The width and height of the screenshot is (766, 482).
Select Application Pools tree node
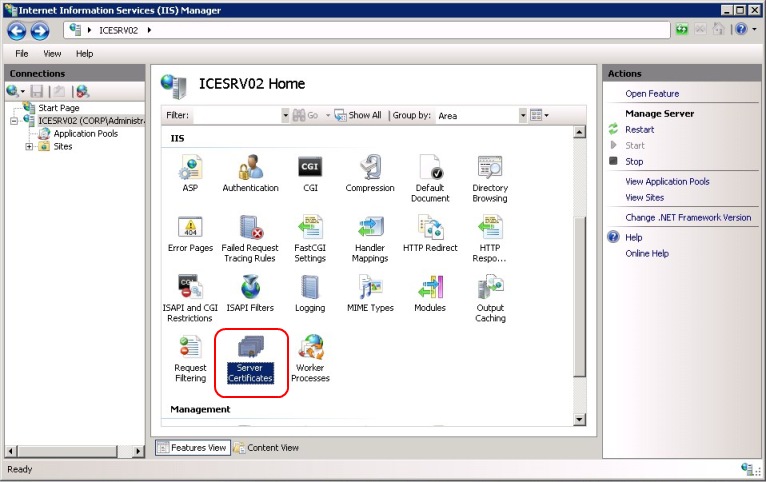(x=85, y=134)
